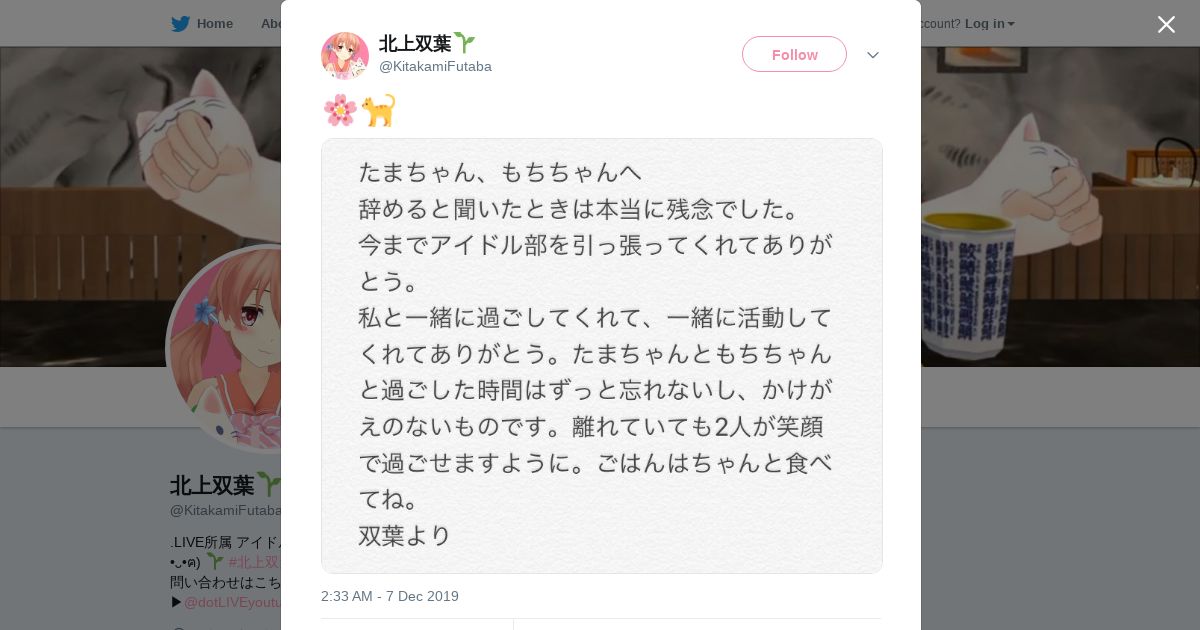The image size is (1200, 630).
Task: Open the Log in dropdown
Action: 989,24
